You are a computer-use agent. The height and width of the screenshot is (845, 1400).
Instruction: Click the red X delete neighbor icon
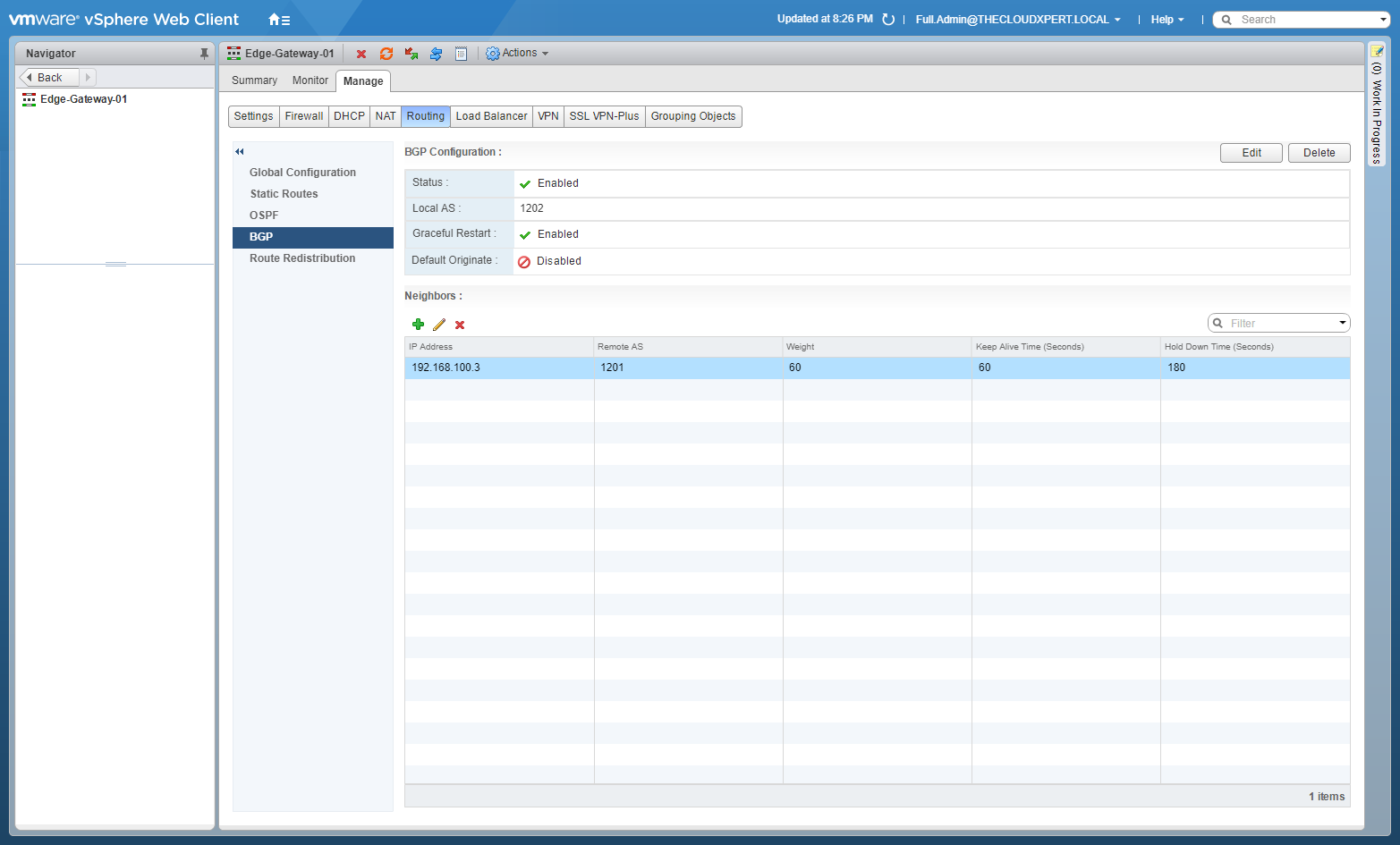460,325
